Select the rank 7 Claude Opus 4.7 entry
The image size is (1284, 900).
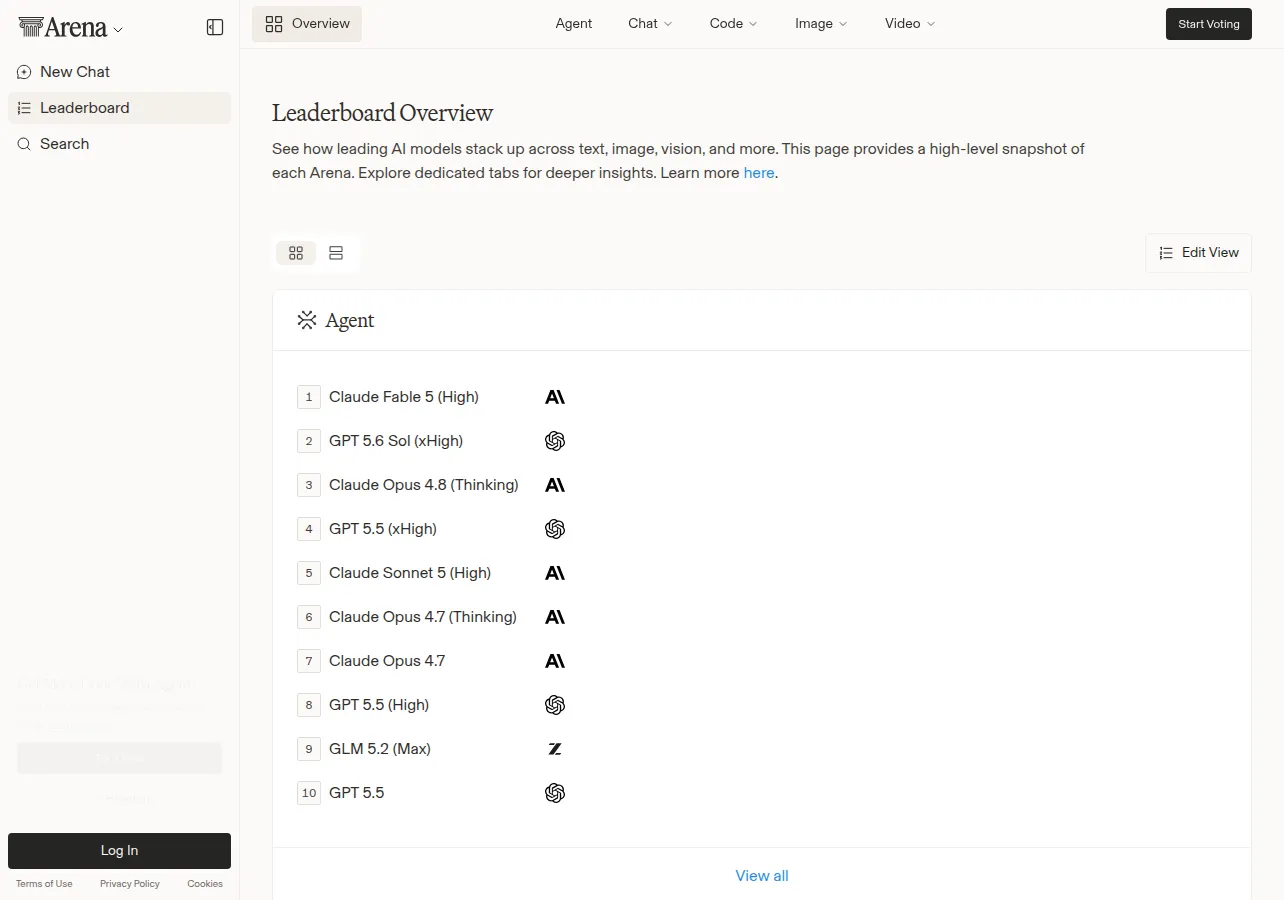[x=387, y=661]
